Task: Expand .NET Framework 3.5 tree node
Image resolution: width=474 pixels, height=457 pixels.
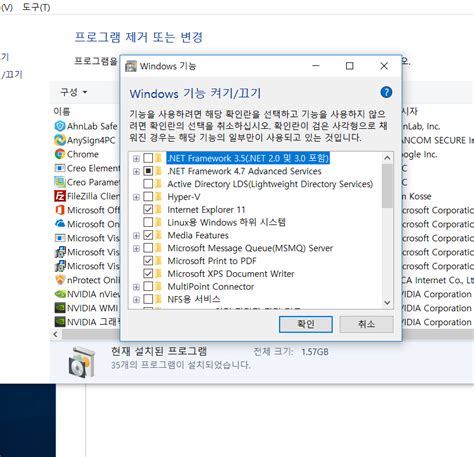Action: click(x=136, y=158)
